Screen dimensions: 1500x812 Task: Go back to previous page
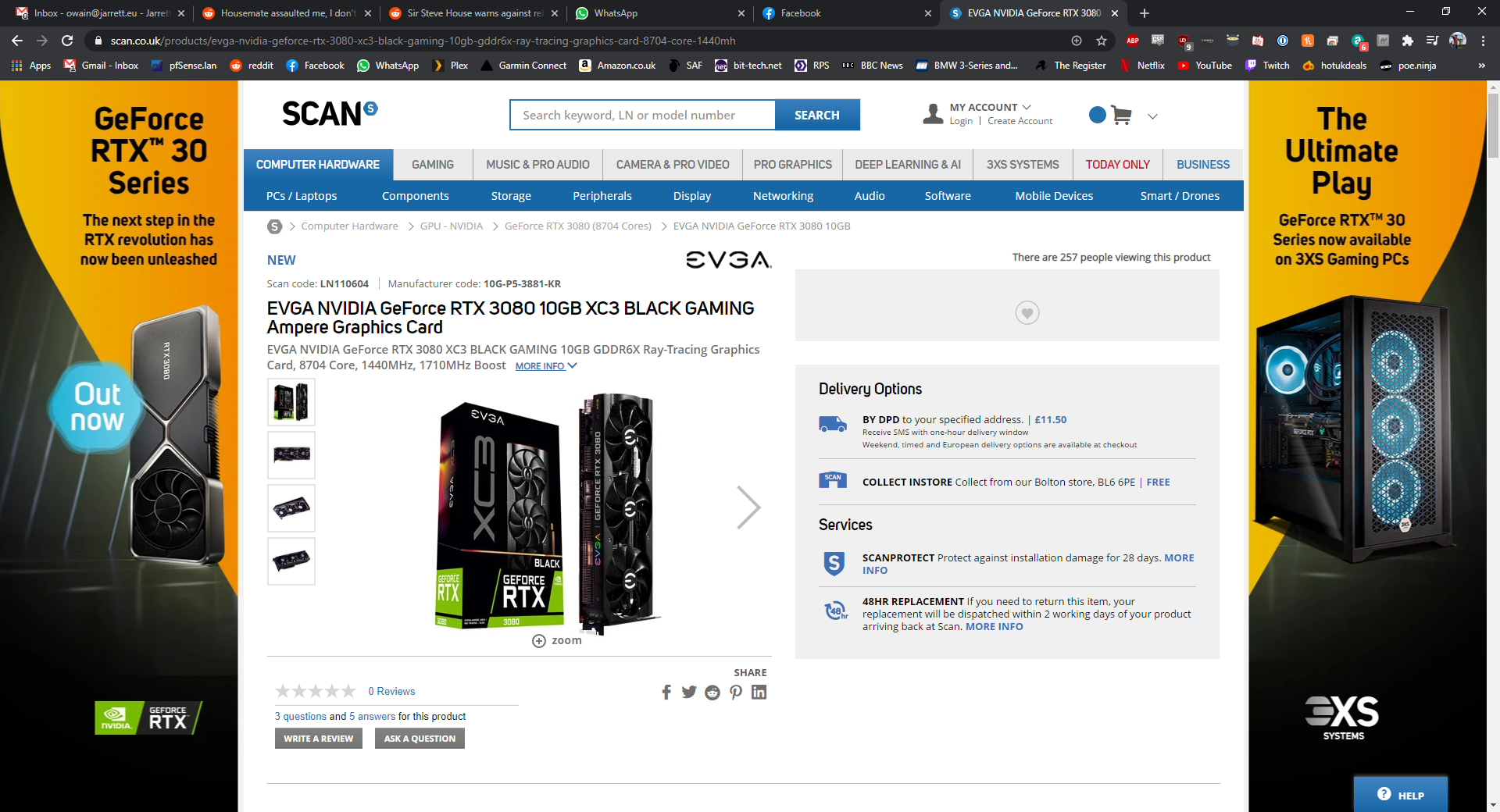pyautogui.click(x=17, y=41)
